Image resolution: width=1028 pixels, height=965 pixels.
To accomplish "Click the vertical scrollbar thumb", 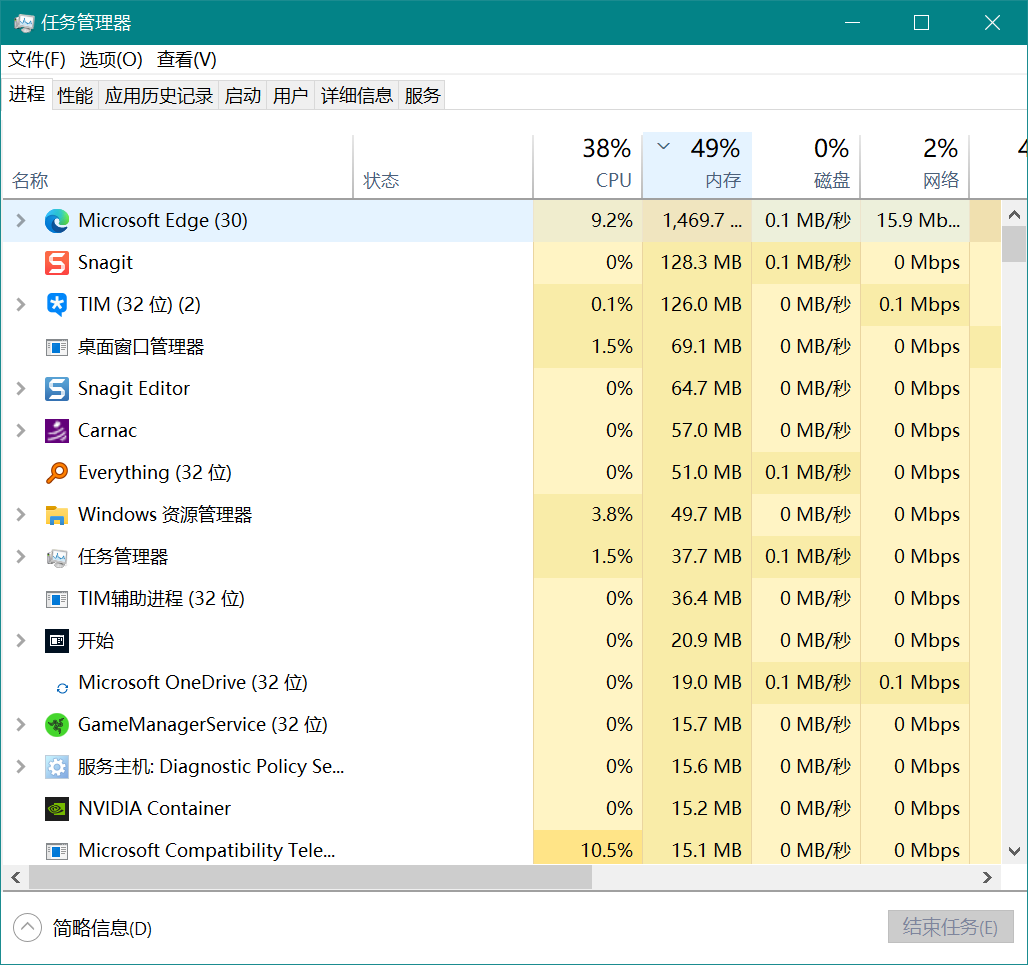I will [x=1014, y=245].
